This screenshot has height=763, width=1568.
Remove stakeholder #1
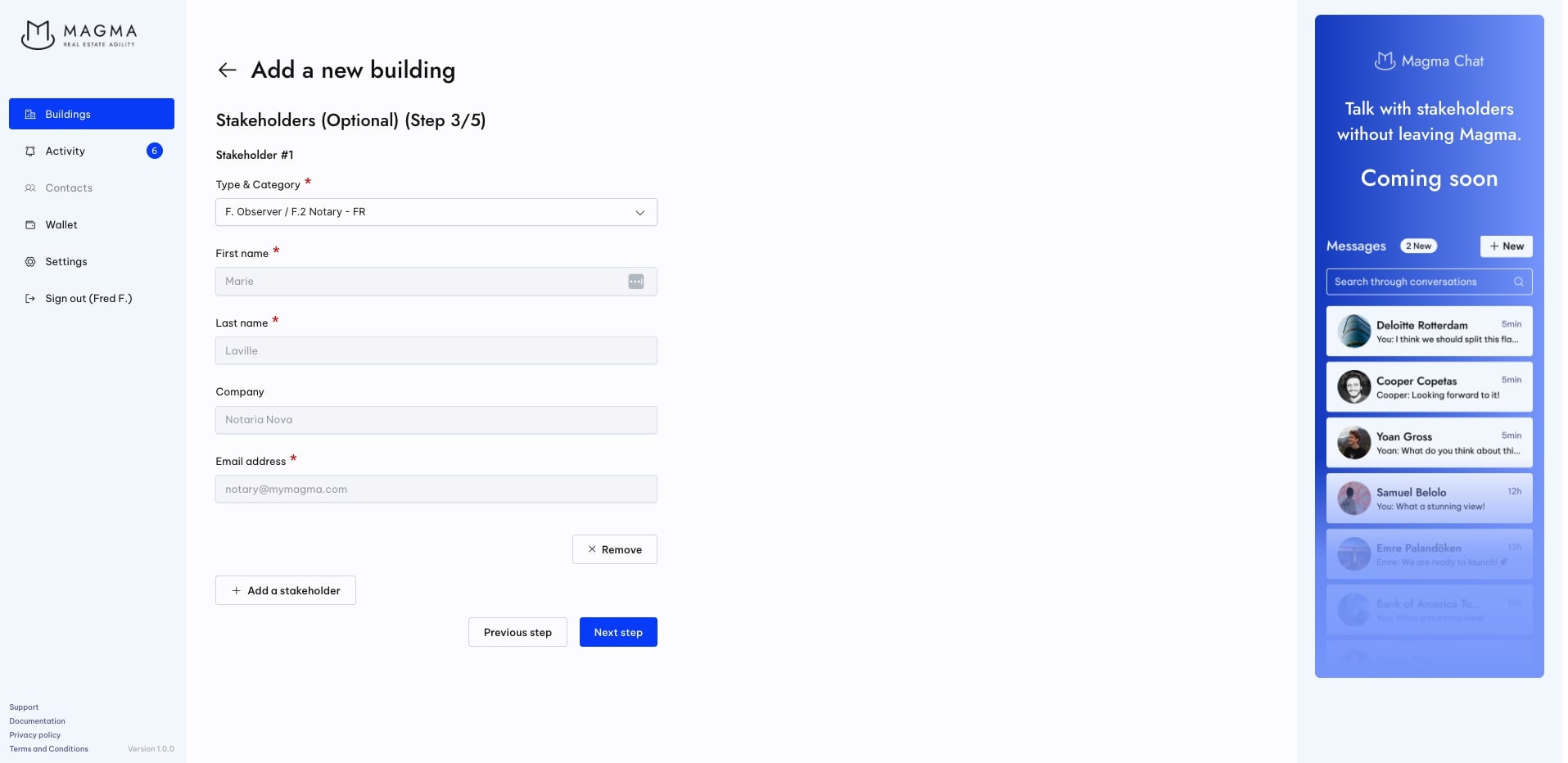[x=614, y=549]
